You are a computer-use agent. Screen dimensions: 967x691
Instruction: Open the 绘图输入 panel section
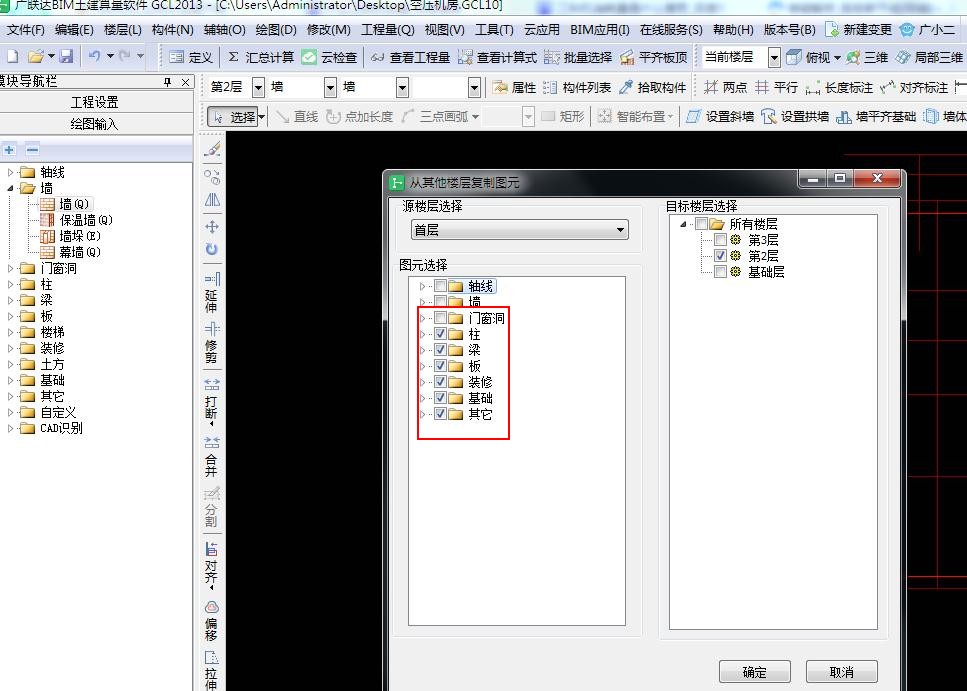click(94, 124)
